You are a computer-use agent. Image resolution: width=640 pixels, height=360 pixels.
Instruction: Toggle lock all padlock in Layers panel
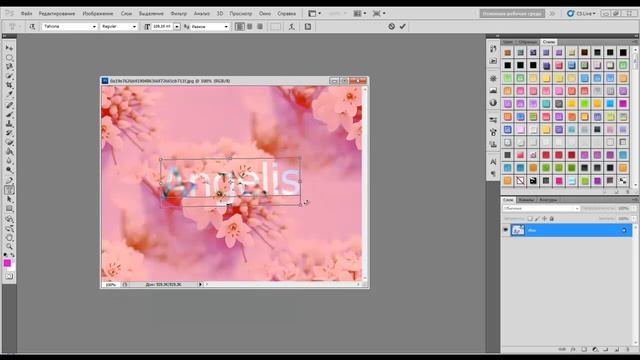pos(551,219)
